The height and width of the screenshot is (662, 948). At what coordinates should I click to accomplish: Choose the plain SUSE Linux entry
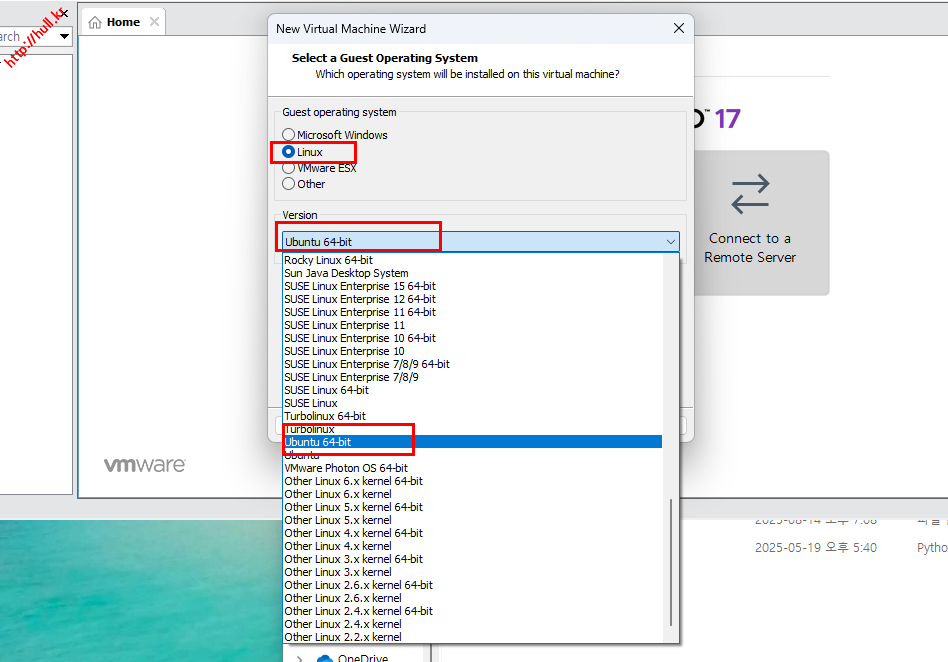(473, 403)
